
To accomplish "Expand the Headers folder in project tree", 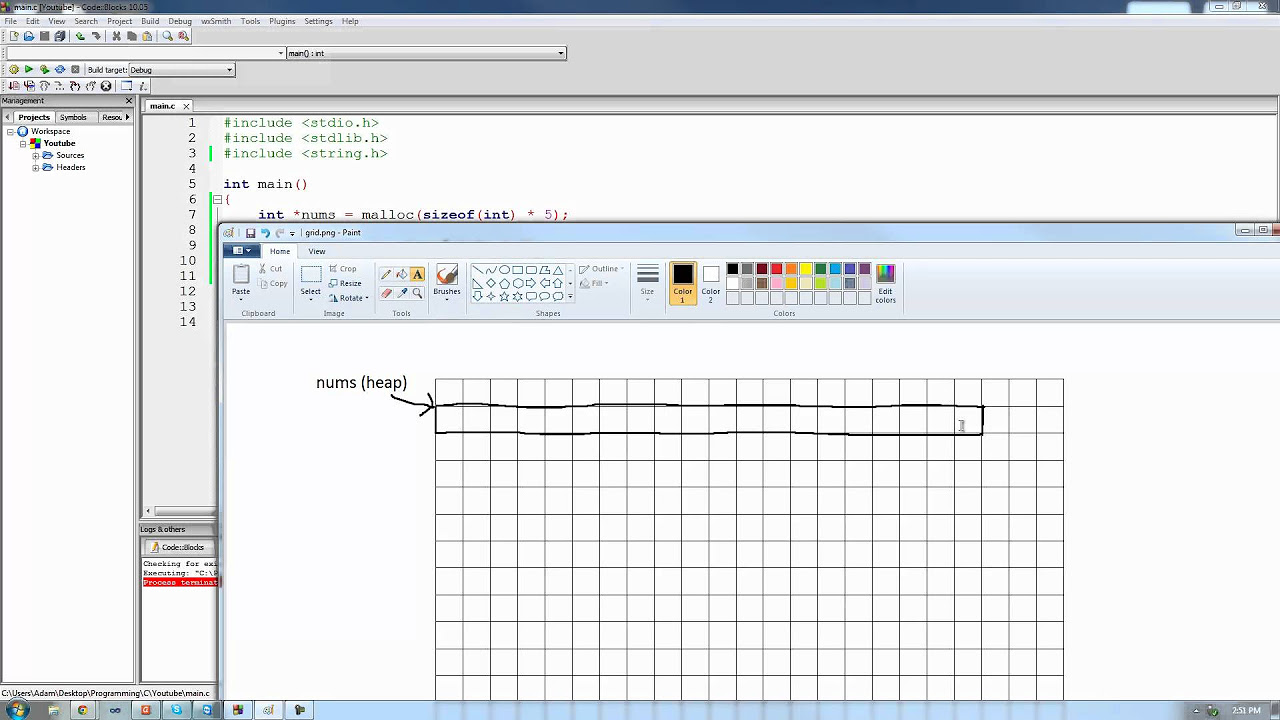I will point(36,167).
